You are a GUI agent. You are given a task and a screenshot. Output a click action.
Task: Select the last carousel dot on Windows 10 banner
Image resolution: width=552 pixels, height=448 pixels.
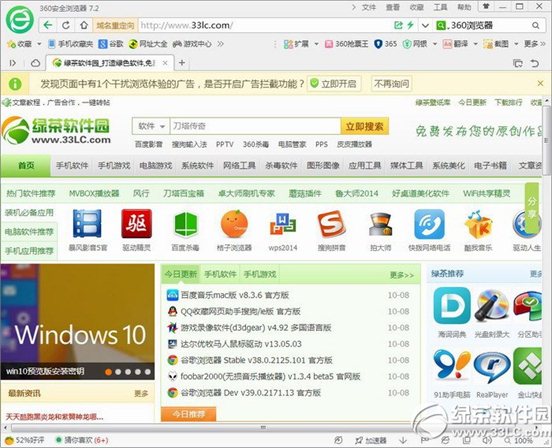click(148, 372)
